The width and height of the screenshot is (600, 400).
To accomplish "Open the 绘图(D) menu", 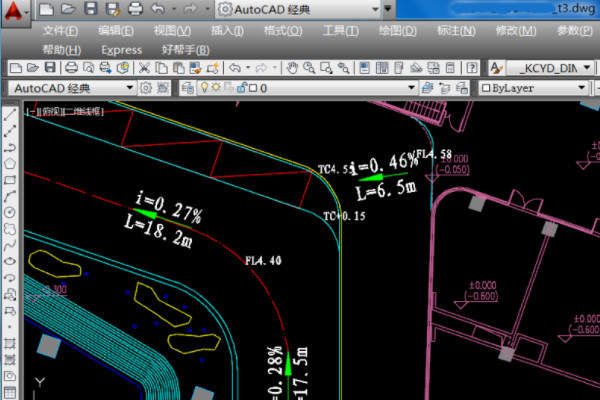I will [398, 30].
